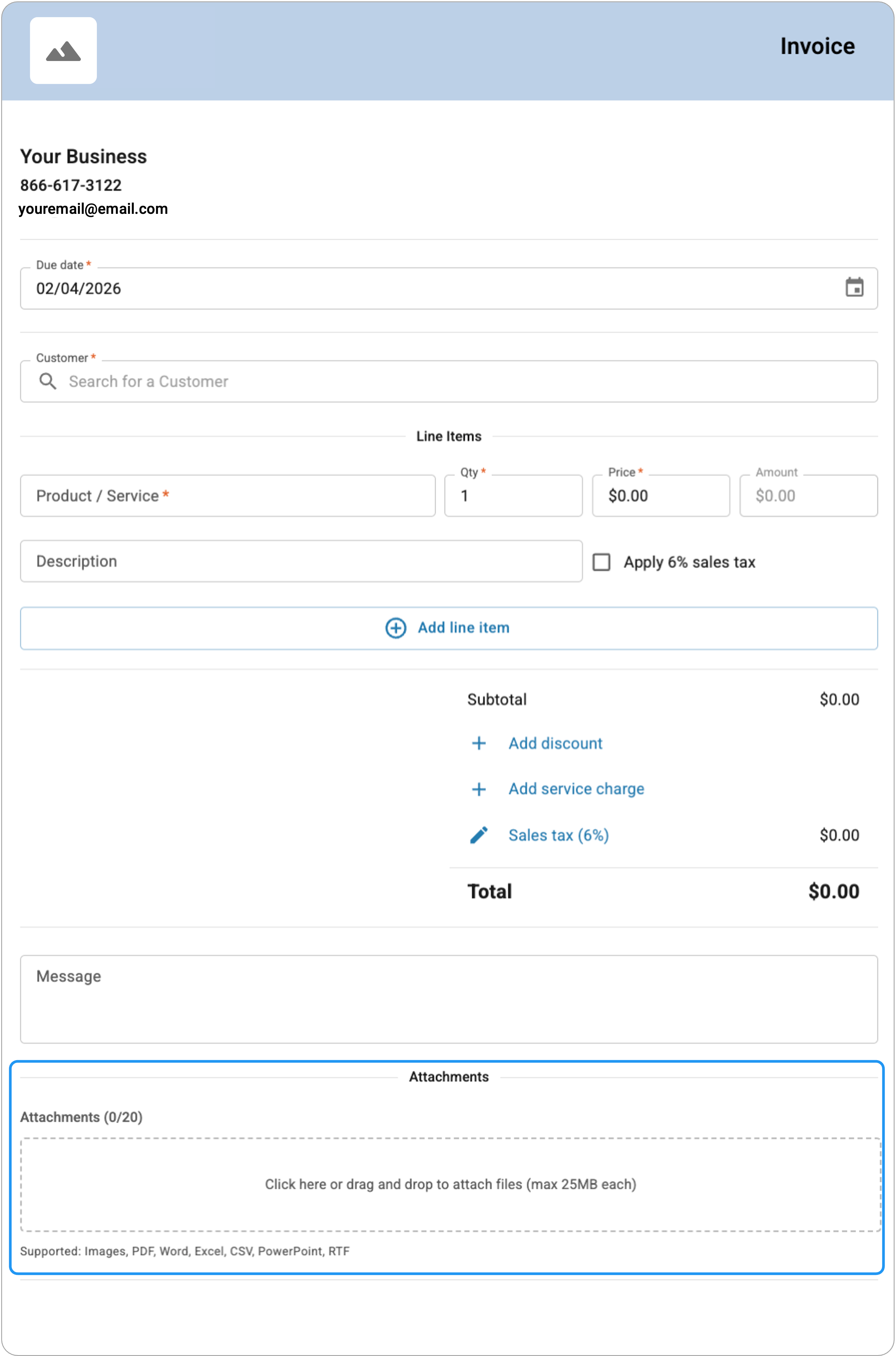Click the Due date field showing 02/04/2026

point(448,288)
